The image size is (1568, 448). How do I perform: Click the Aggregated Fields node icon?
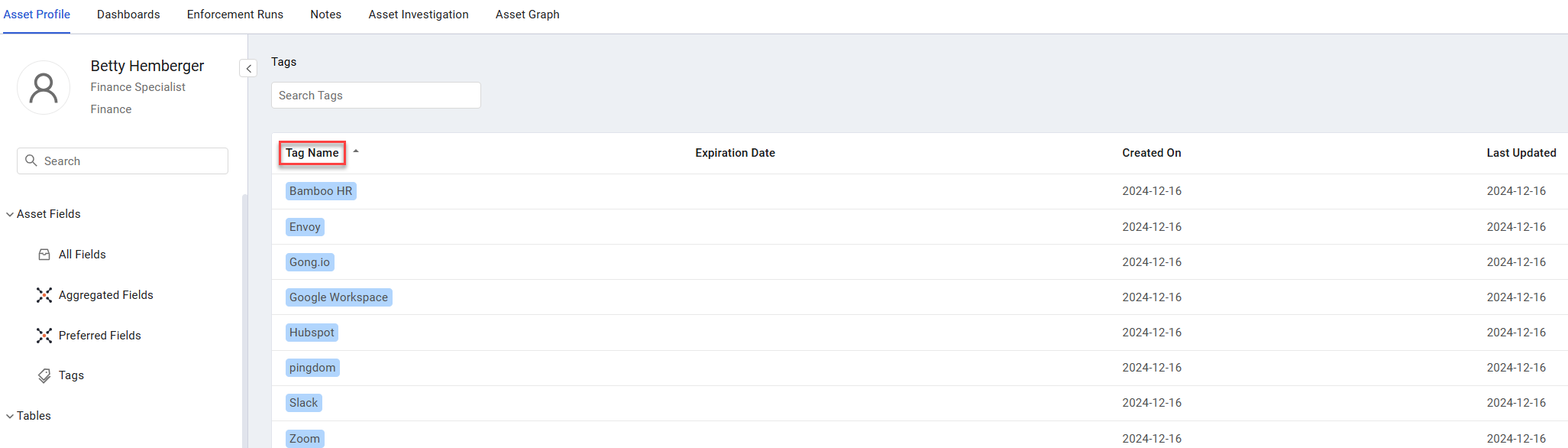pyautogui.click(x=44, y=295)
